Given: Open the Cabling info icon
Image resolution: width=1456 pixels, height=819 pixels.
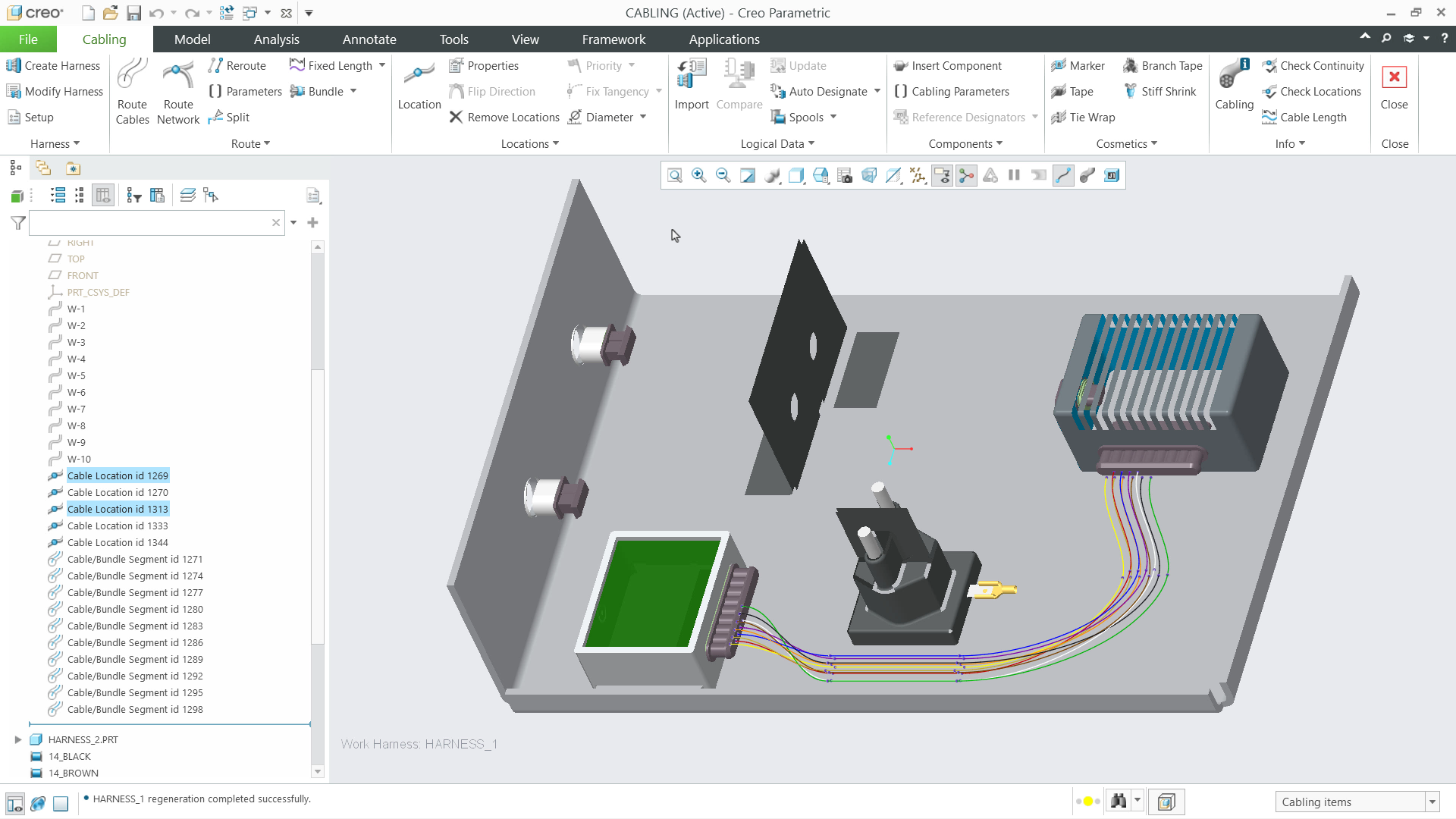Looking at the screenshot, I should [1234, 86].
